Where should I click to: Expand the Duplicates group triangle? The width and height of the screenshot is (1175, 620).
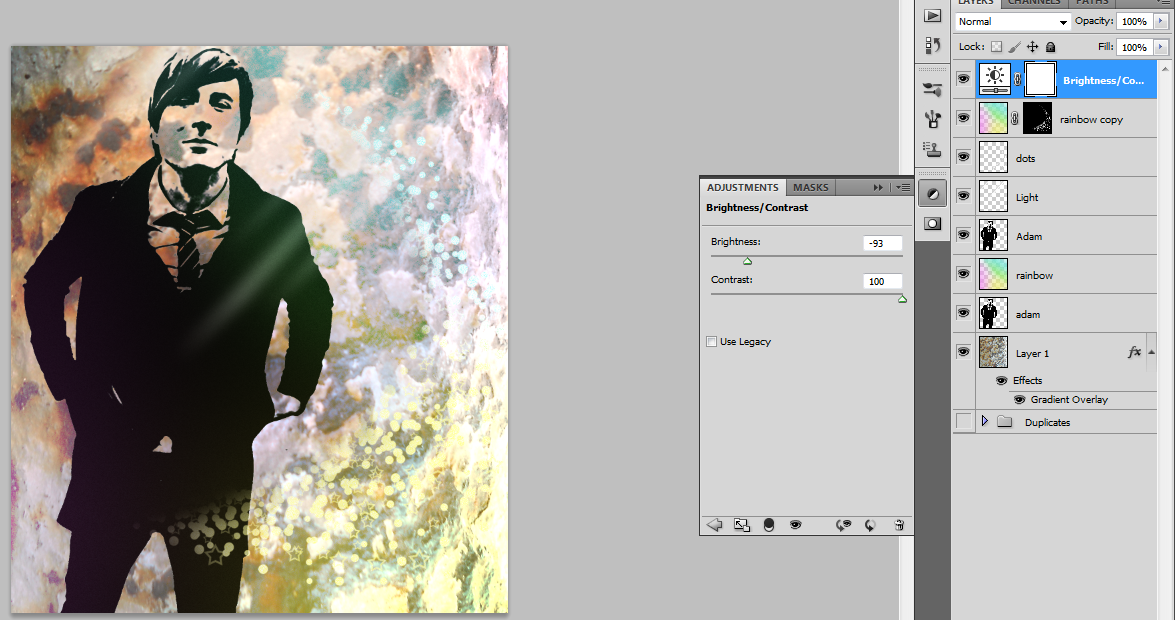[985, 421]
